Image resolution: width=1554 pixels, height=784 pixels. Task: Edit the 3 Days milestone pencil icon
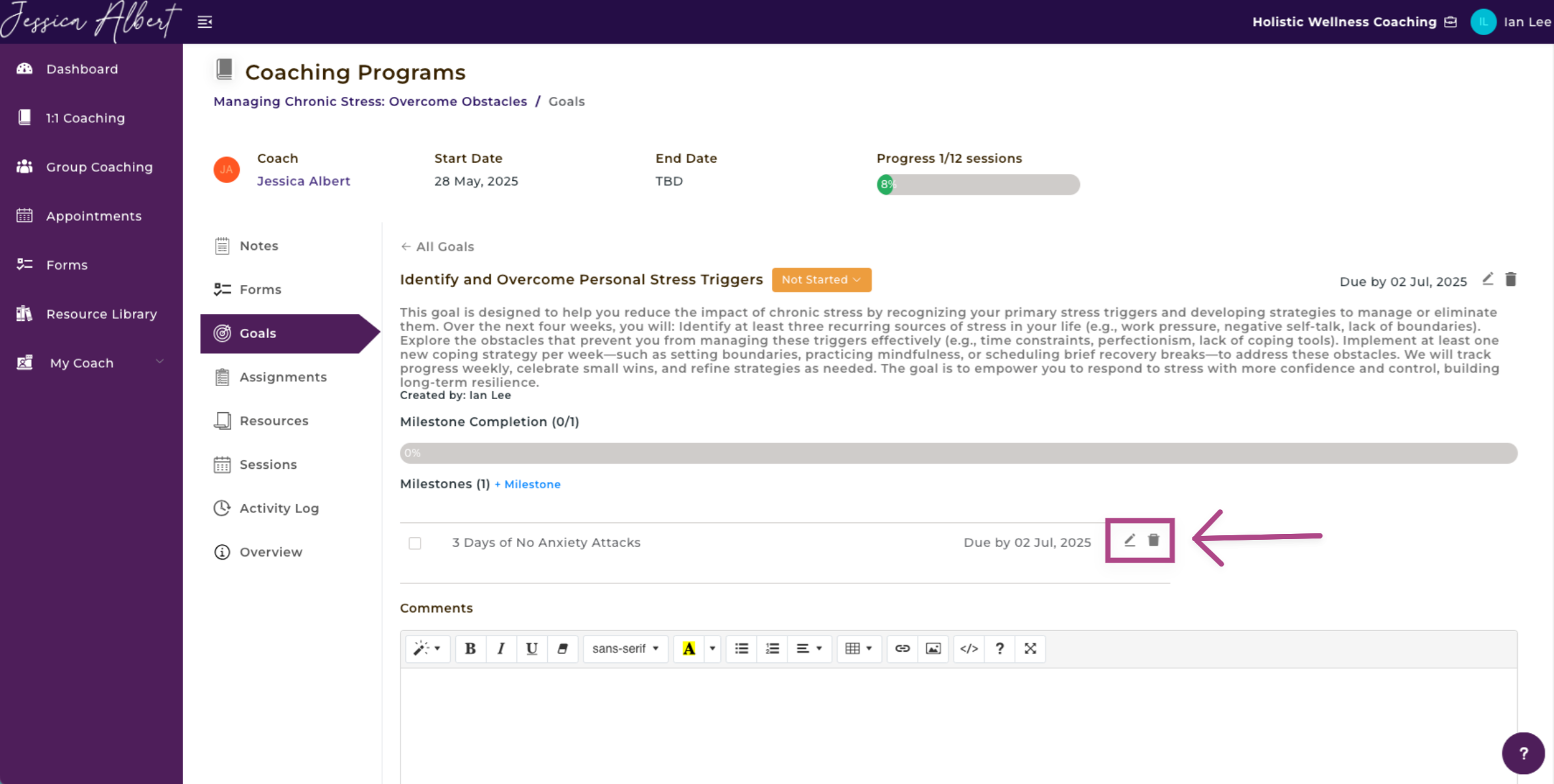tap(1130, 540)
